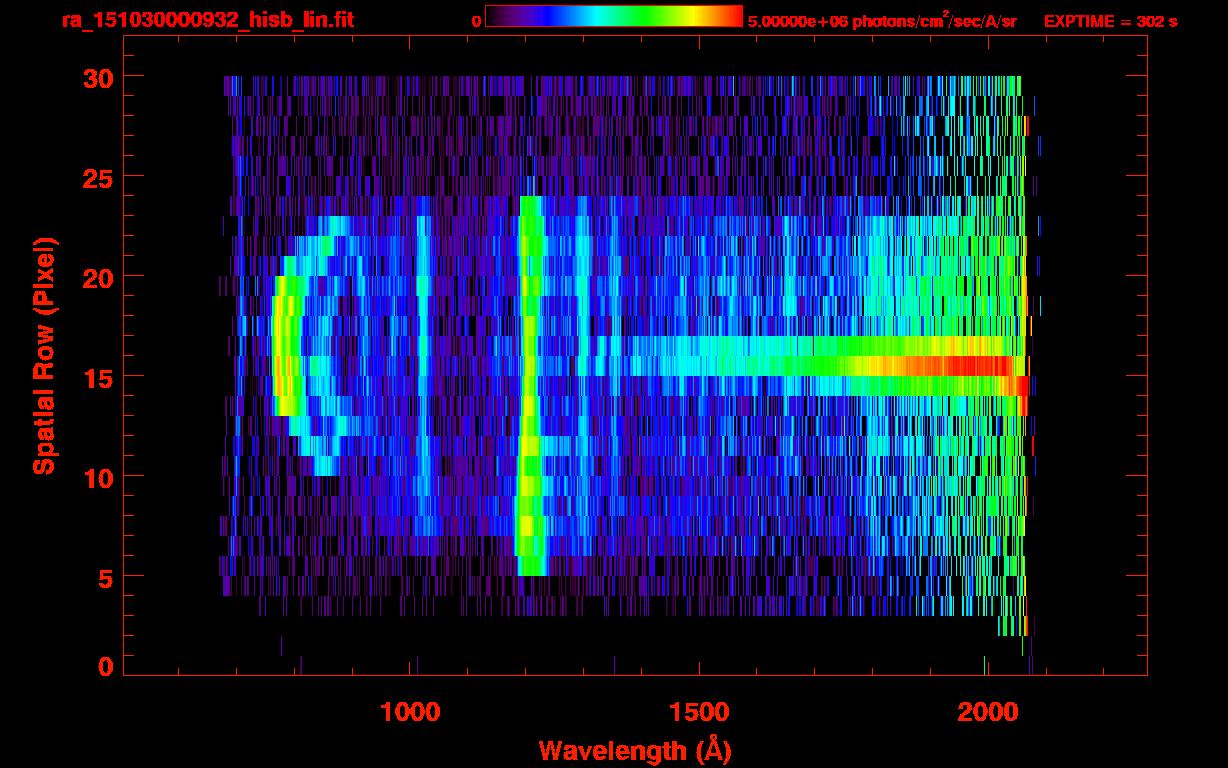1228x768 pixels.
Task: Click the 5.00000e+06 photons/cm²/sec/A/sr label
Action: coord(882,21)
